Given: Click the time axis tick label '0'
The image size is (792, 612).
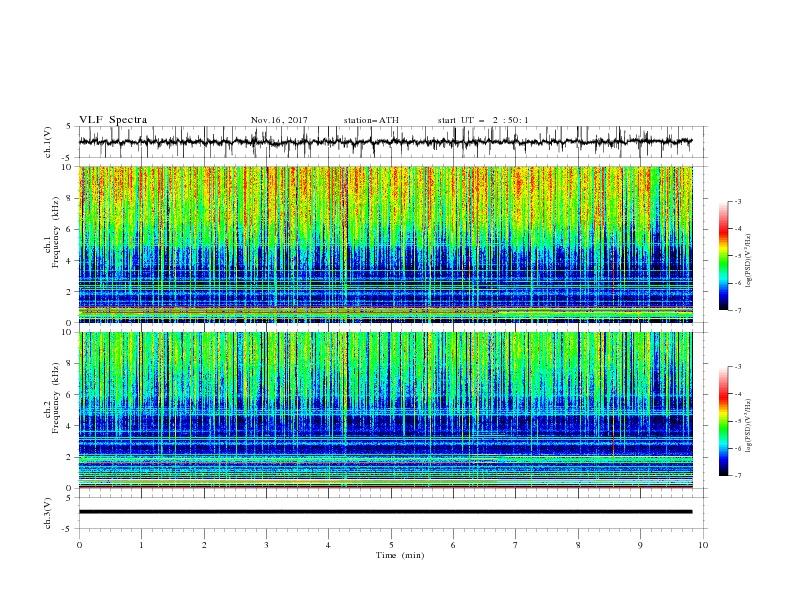Looking at the screenshot, I should (x=79, y=545).
